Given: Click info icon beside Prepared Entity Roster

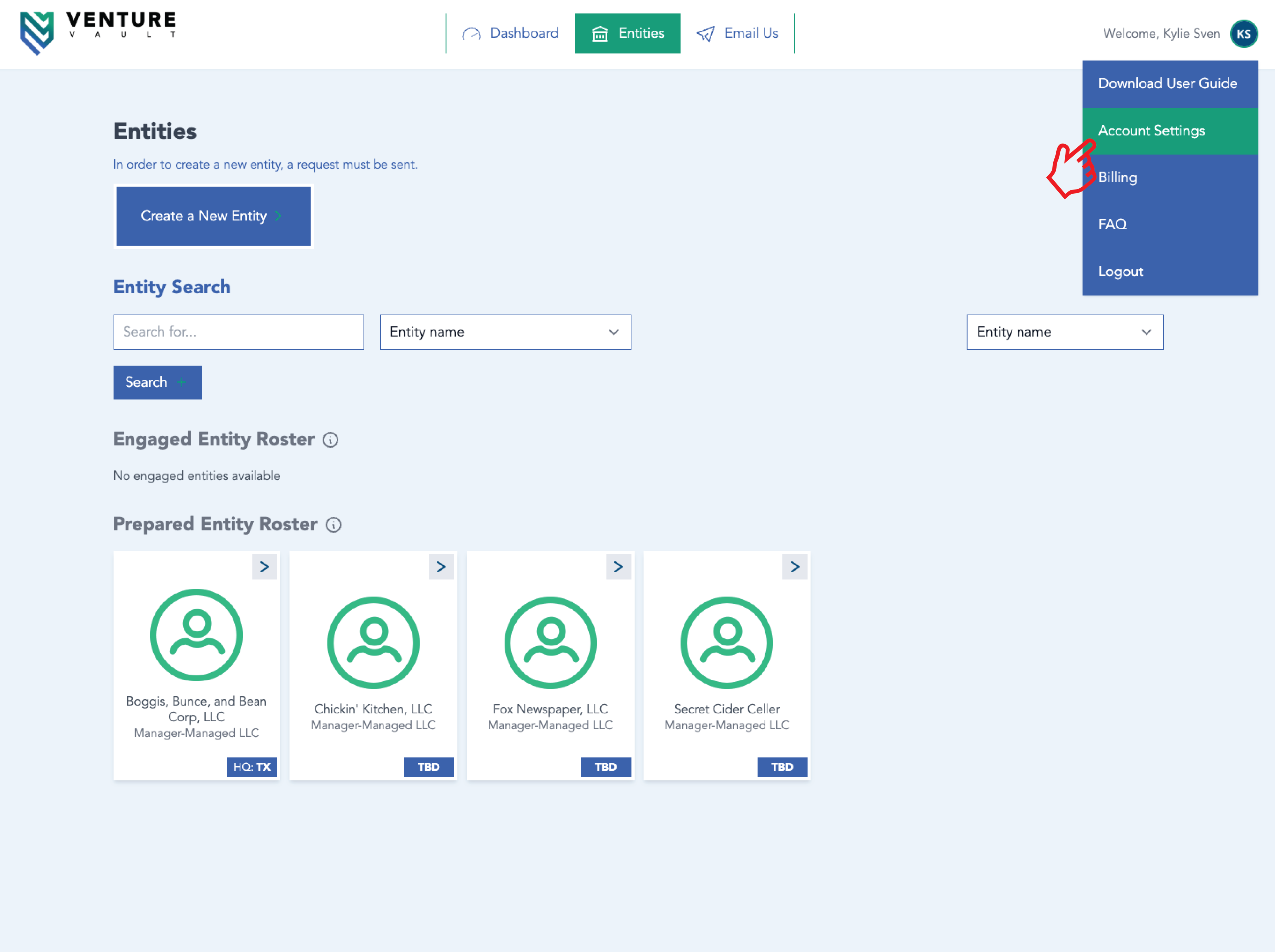Looking at the screenshot, I should [x=333, y=525].
